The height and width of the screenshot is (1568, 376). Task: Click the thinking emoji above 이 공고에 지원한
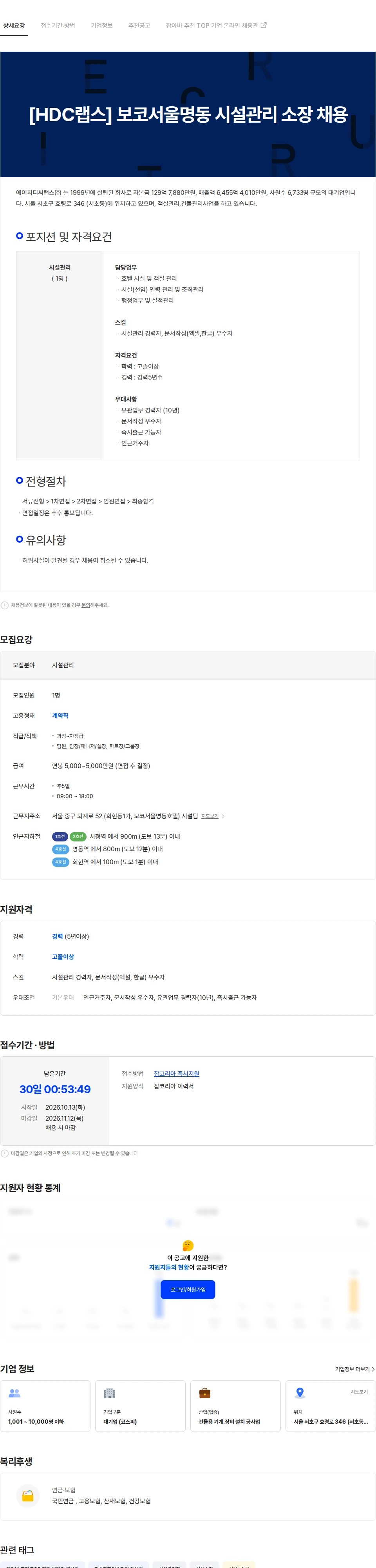(188, 1245)
